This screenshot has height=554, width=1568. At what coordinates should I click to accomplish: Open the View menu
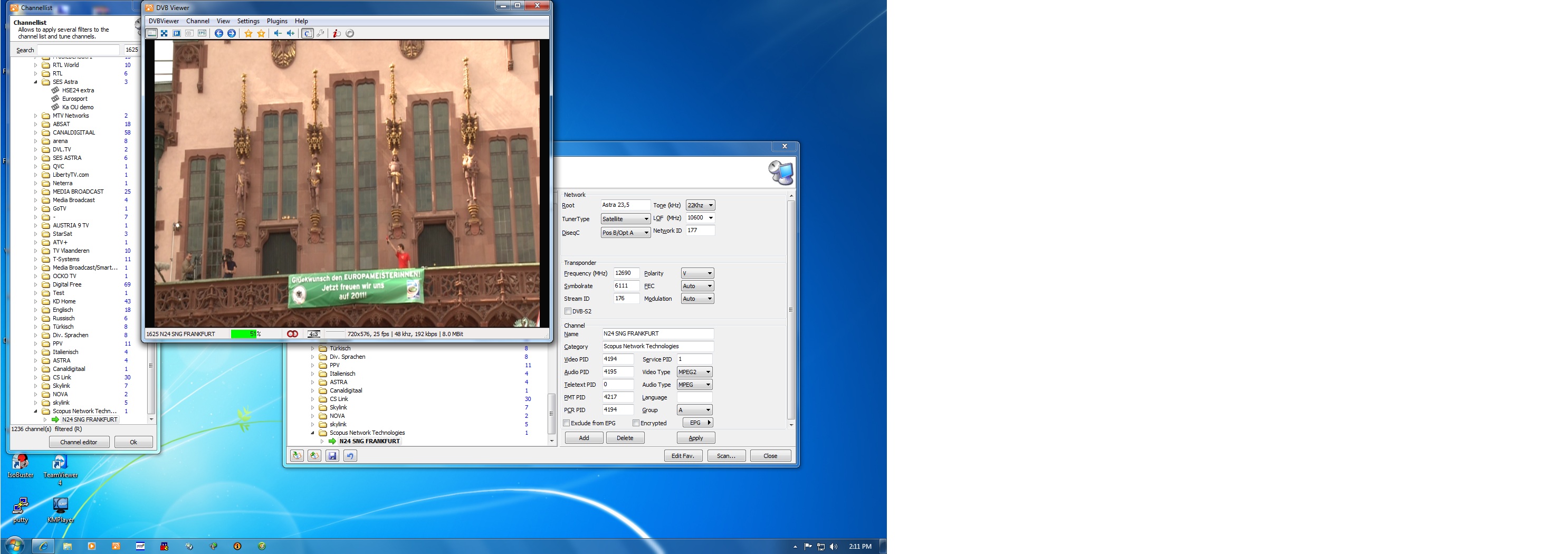(223, 21)
